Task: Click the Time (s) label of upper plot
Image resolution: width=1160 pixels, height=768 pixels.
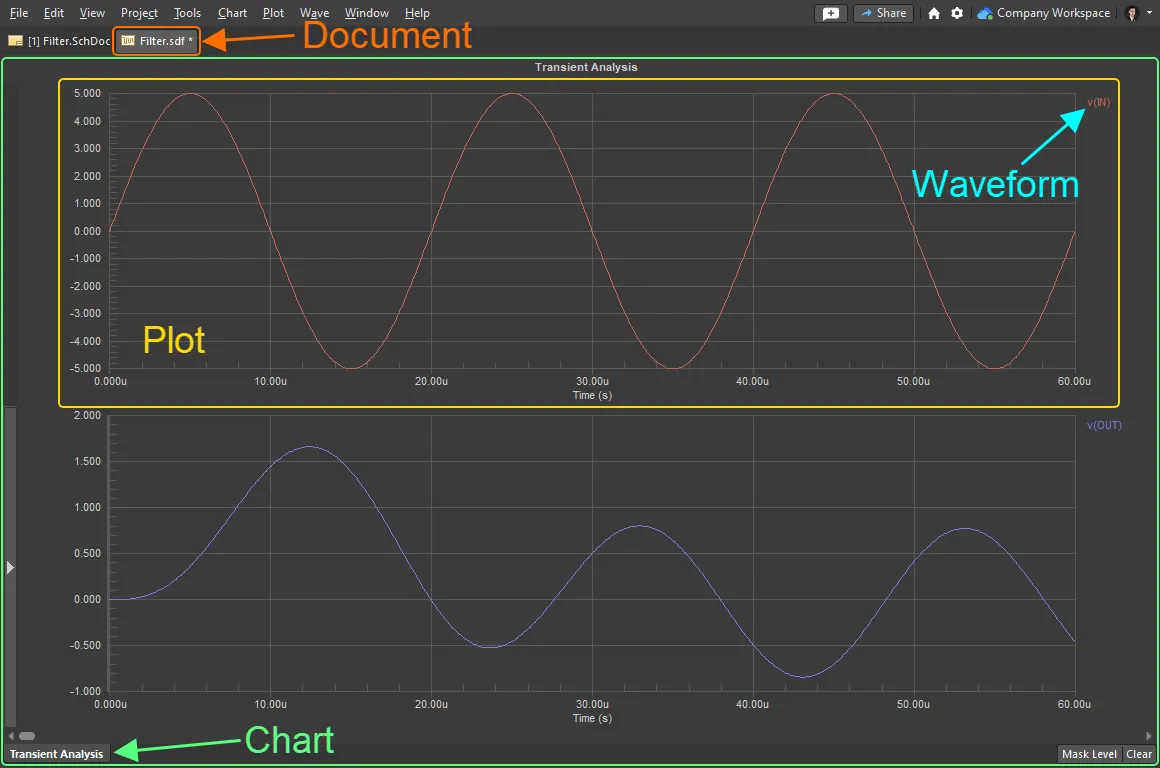Action: [x=592, y=395]
